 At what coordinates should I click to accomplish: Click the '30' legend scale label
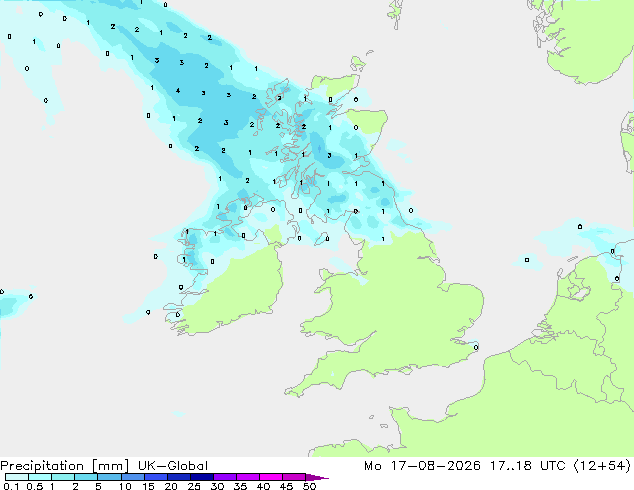point(217,486)
